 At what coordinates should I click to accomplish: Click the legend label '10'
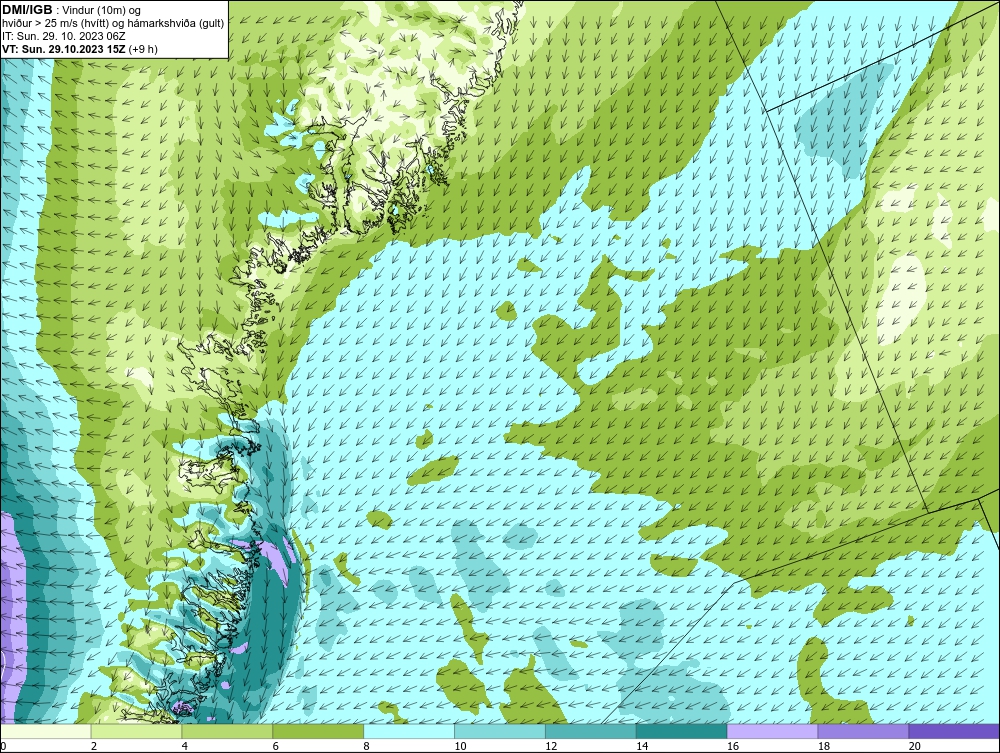coord(460,746)
